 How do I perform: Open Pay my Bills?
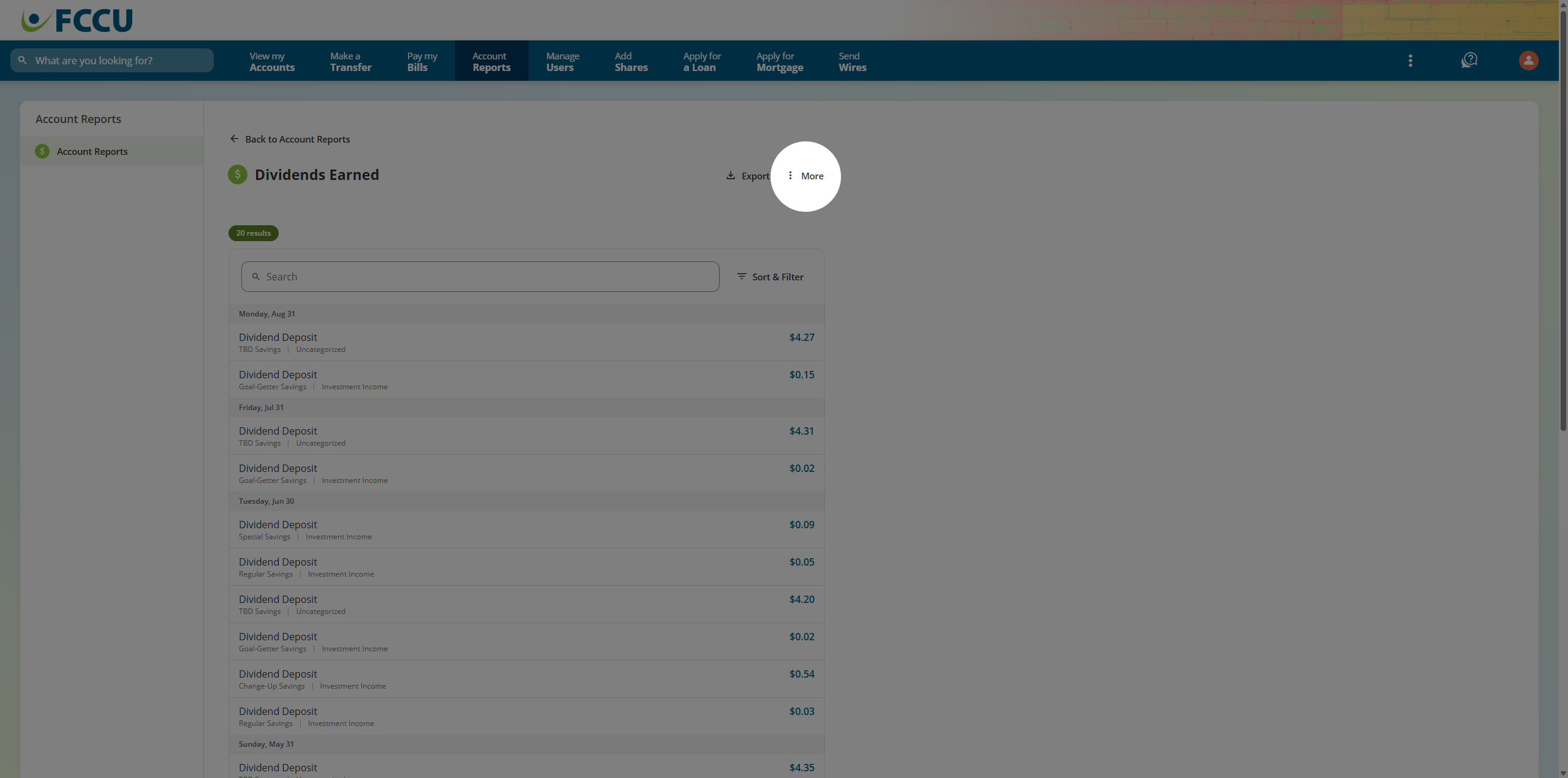tap(422, 61)
